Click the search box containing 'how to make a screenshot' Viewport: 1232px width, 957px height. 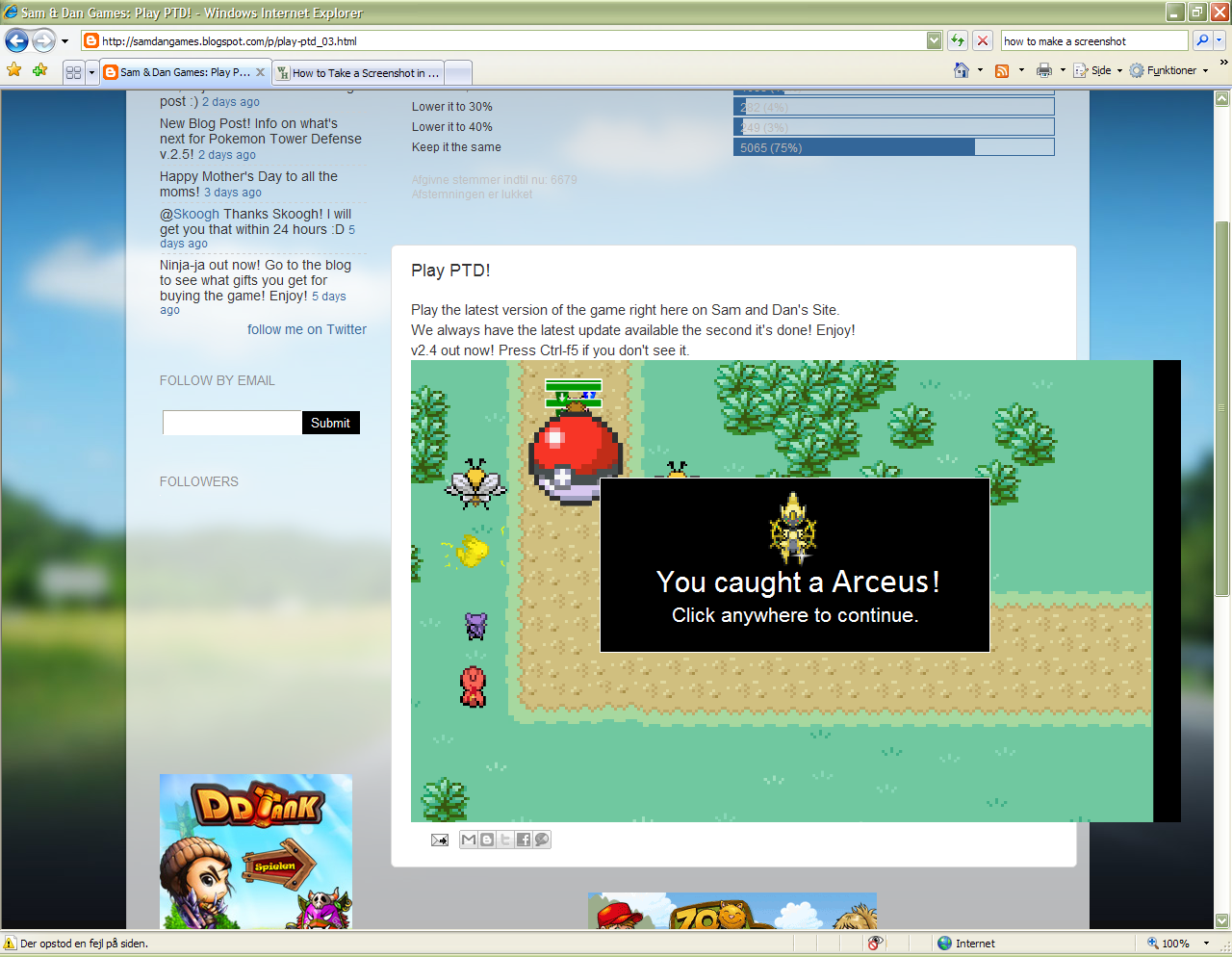pos(1094,41)
